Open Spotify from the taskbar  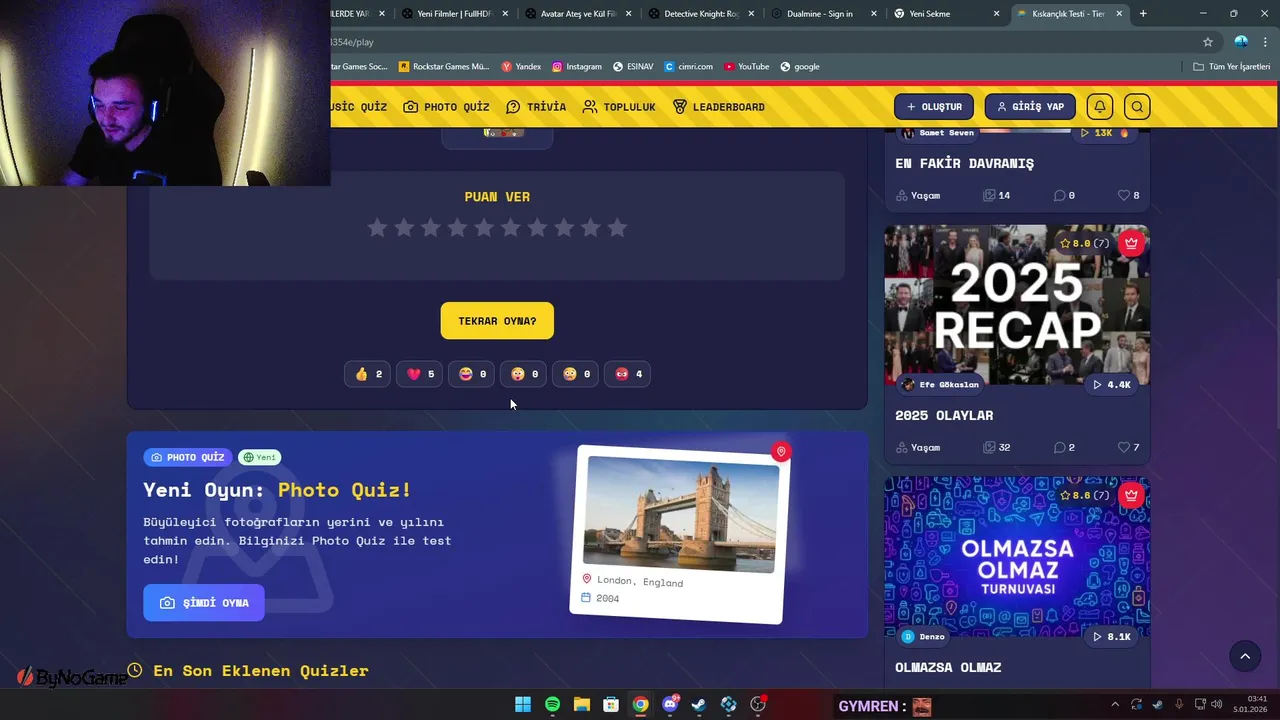click(552, 705)
